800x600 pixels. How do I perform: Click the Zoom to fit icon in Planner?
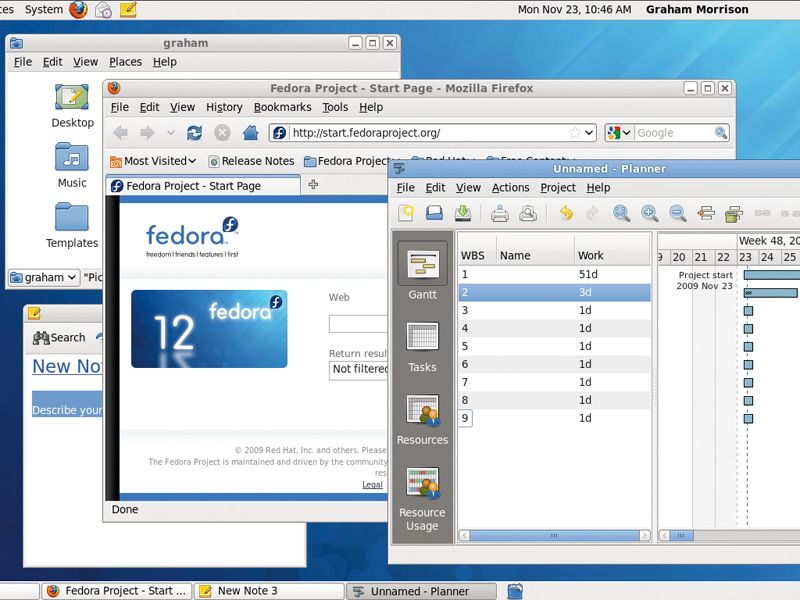[621, 213]
